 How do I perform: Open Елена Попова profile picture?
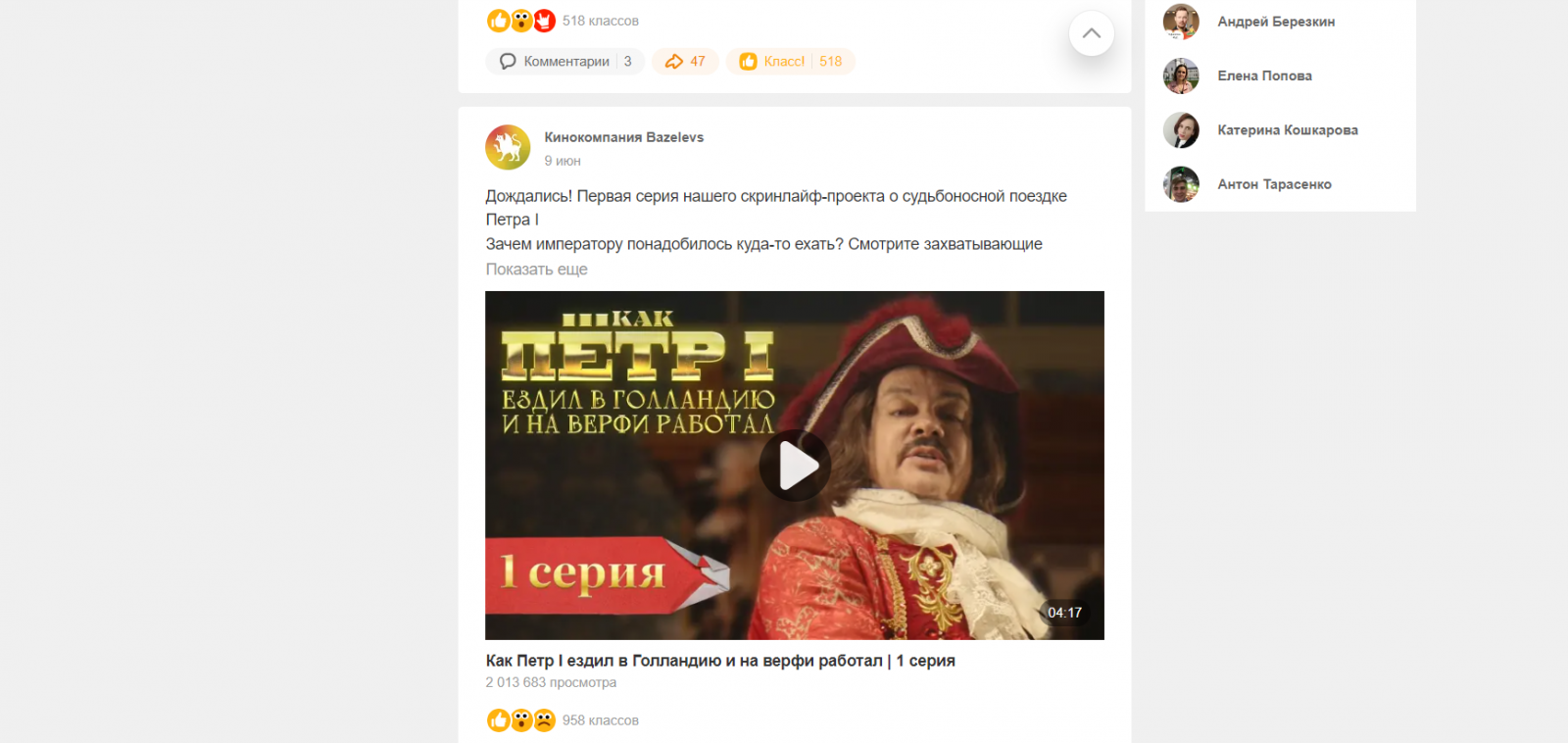tap(1181, 75)
